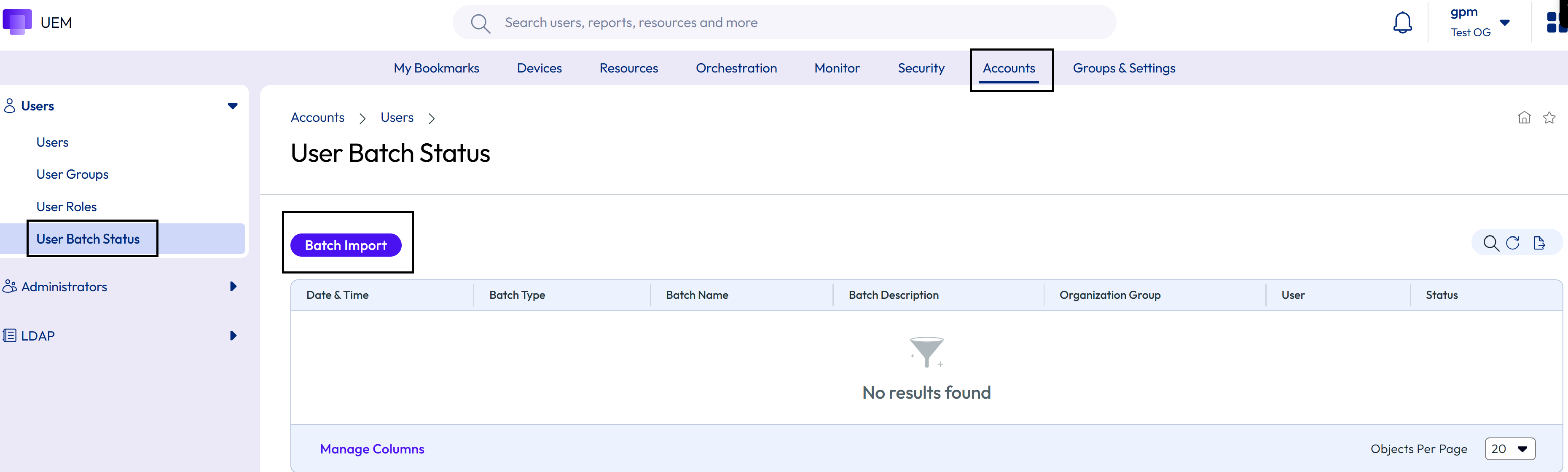This screenshot has width=1568, height=472.
Task: Open User Roles in sidebar
Action: pos(66,207)
